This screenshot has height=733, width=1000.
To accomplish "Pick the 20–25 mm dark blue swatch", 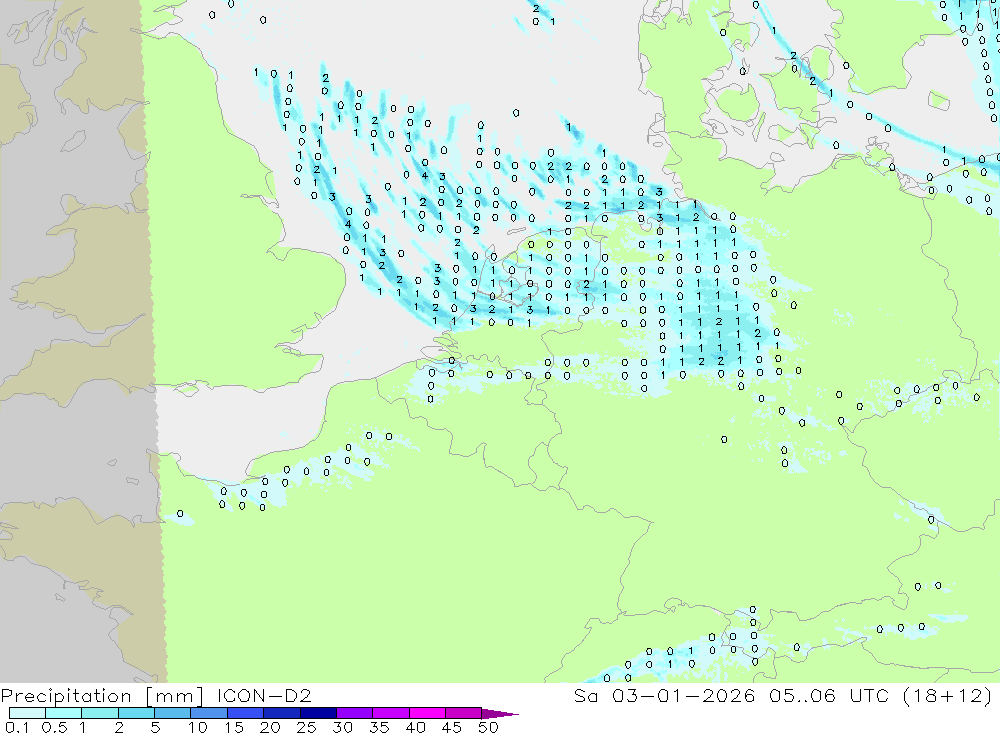I will pos(282,713).
